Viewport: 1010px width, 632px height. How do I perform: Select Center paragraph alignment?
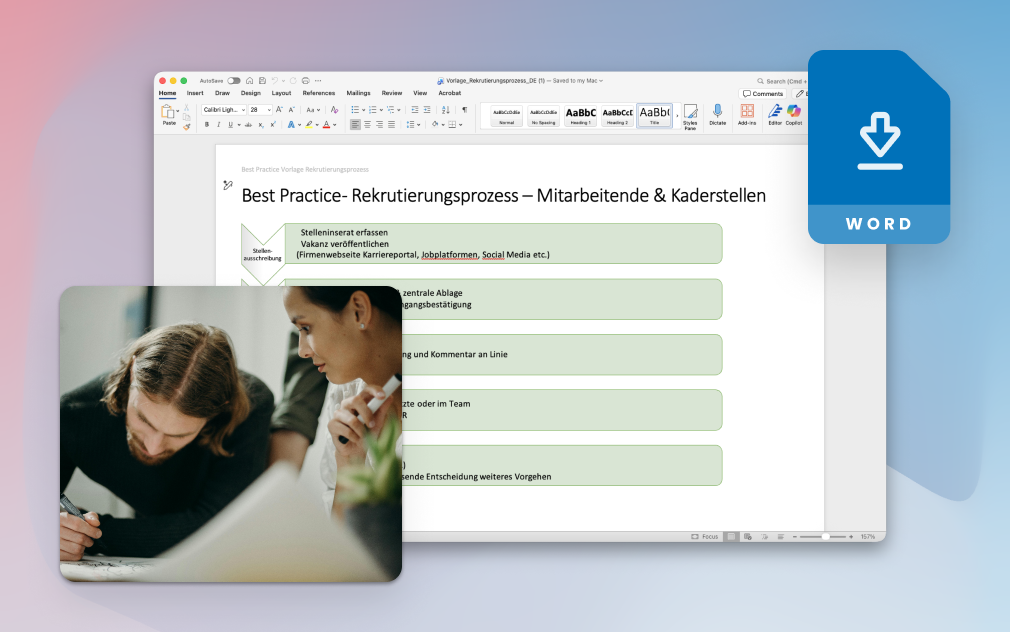click(367, 125)
